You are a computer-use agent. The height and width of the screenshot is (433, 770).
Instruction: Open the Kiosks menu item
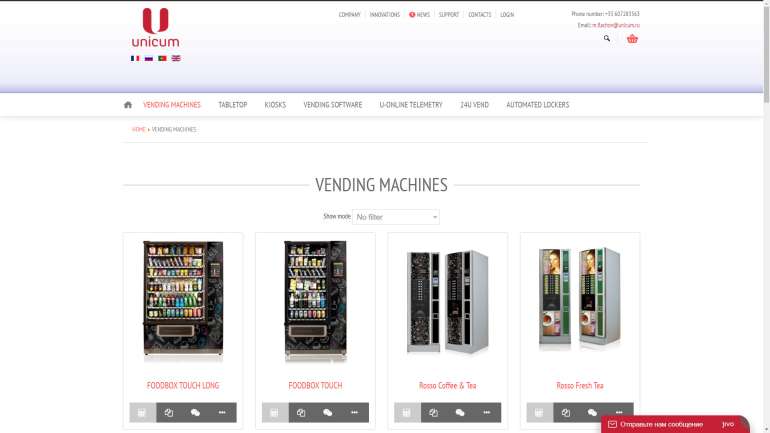[x=275, y=105]
